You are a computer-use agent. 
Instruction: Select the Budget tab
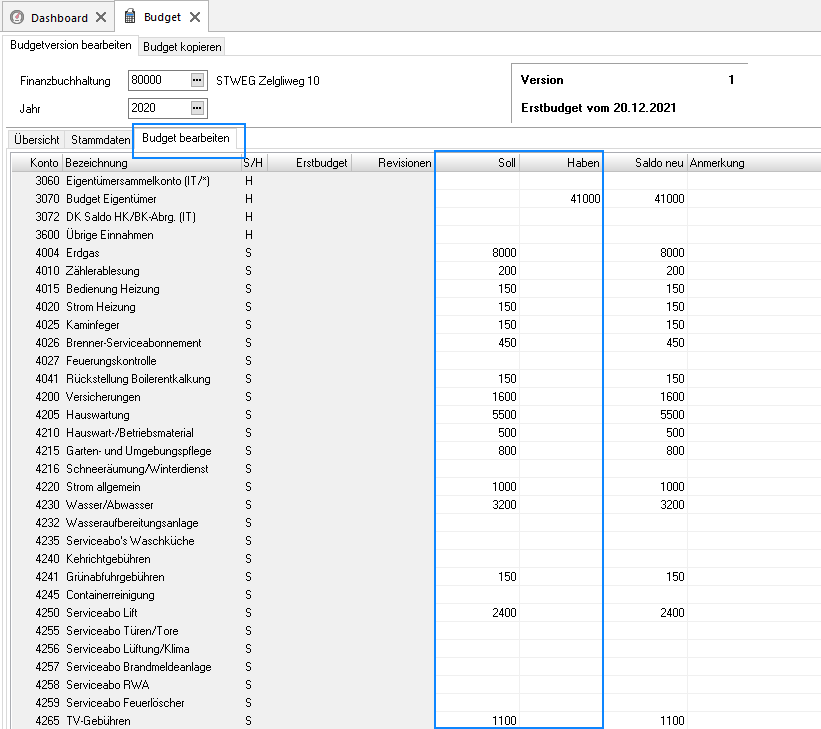[162, 17]
